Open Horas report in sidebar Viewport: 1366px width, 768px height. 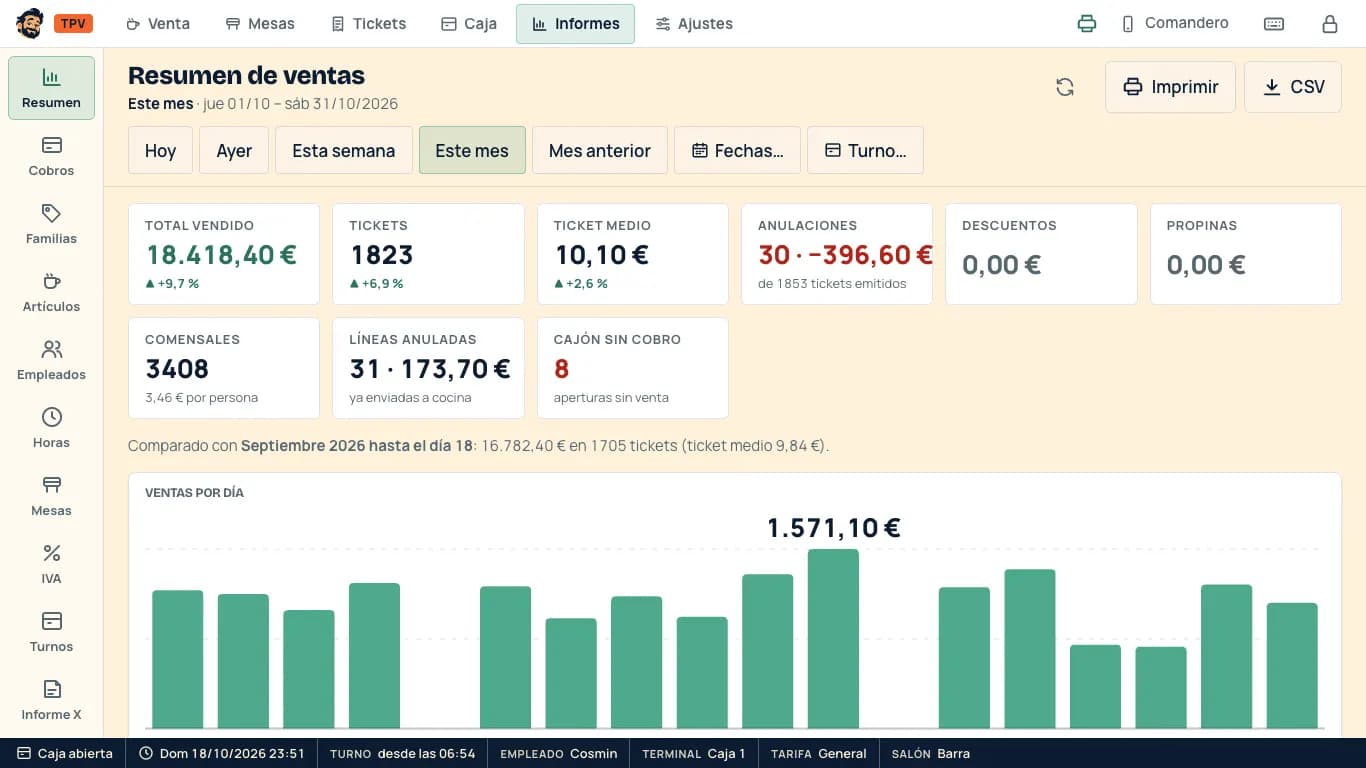click(x=51, y=428)
